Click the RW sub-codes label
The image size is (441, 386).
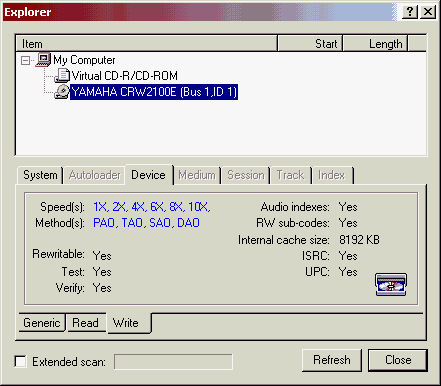coord(293,223)
